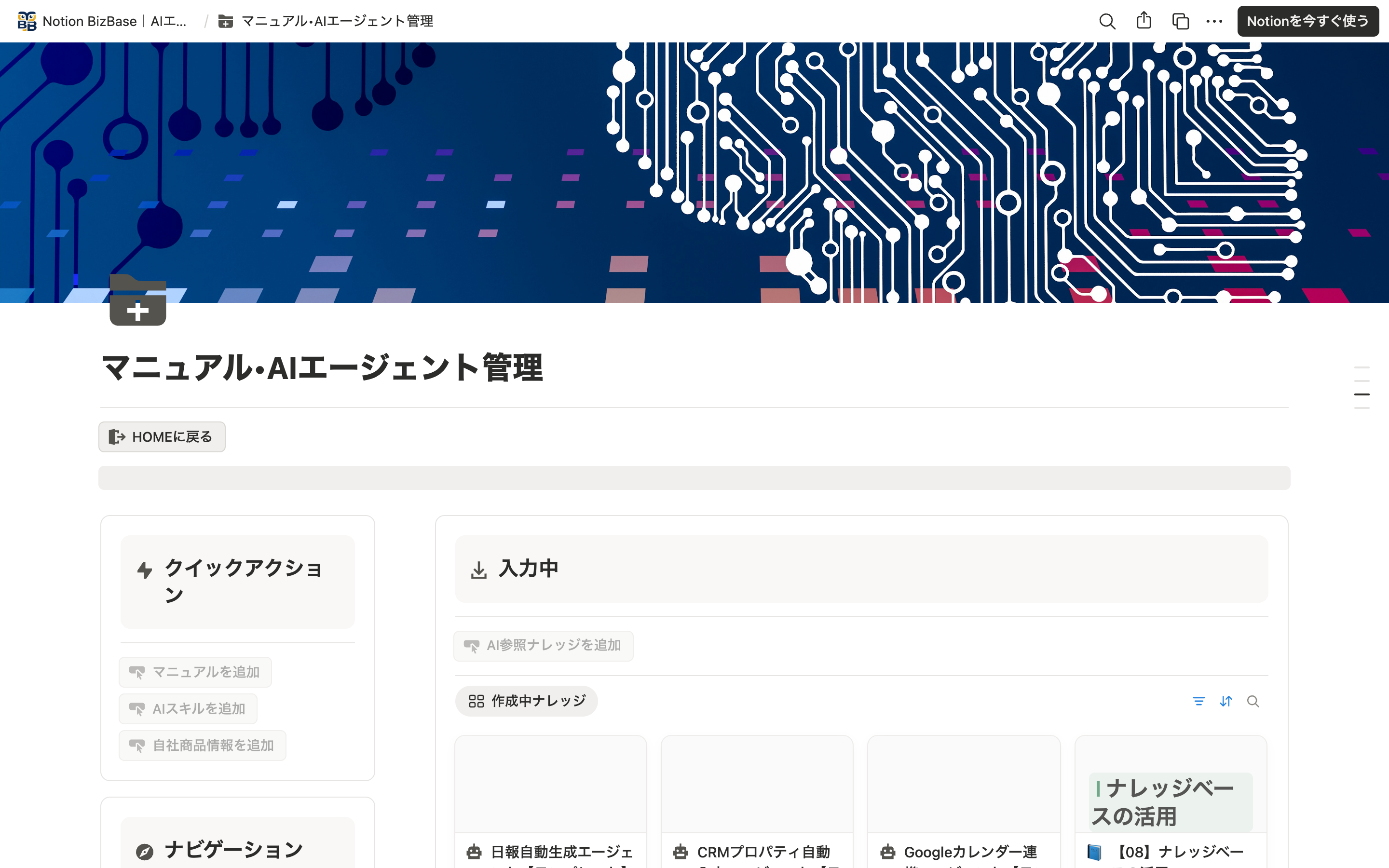Click the robot icon on 日報自動生成エージェ card
This screenshot has width=1389, height=868.
click(x=474, y=851)
